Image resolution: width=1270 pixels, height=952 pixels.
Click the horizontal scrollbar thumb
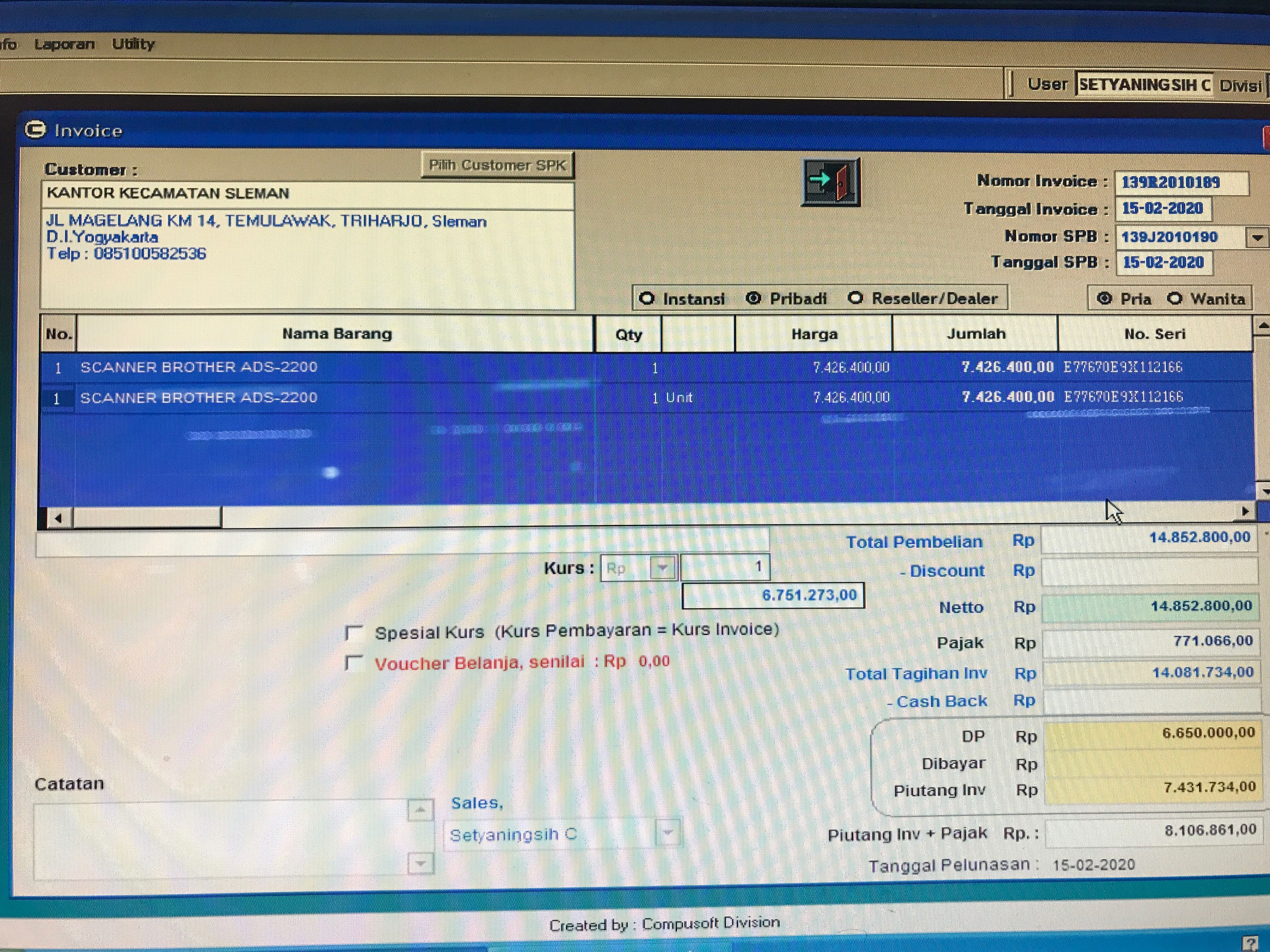tap(147, 517)
